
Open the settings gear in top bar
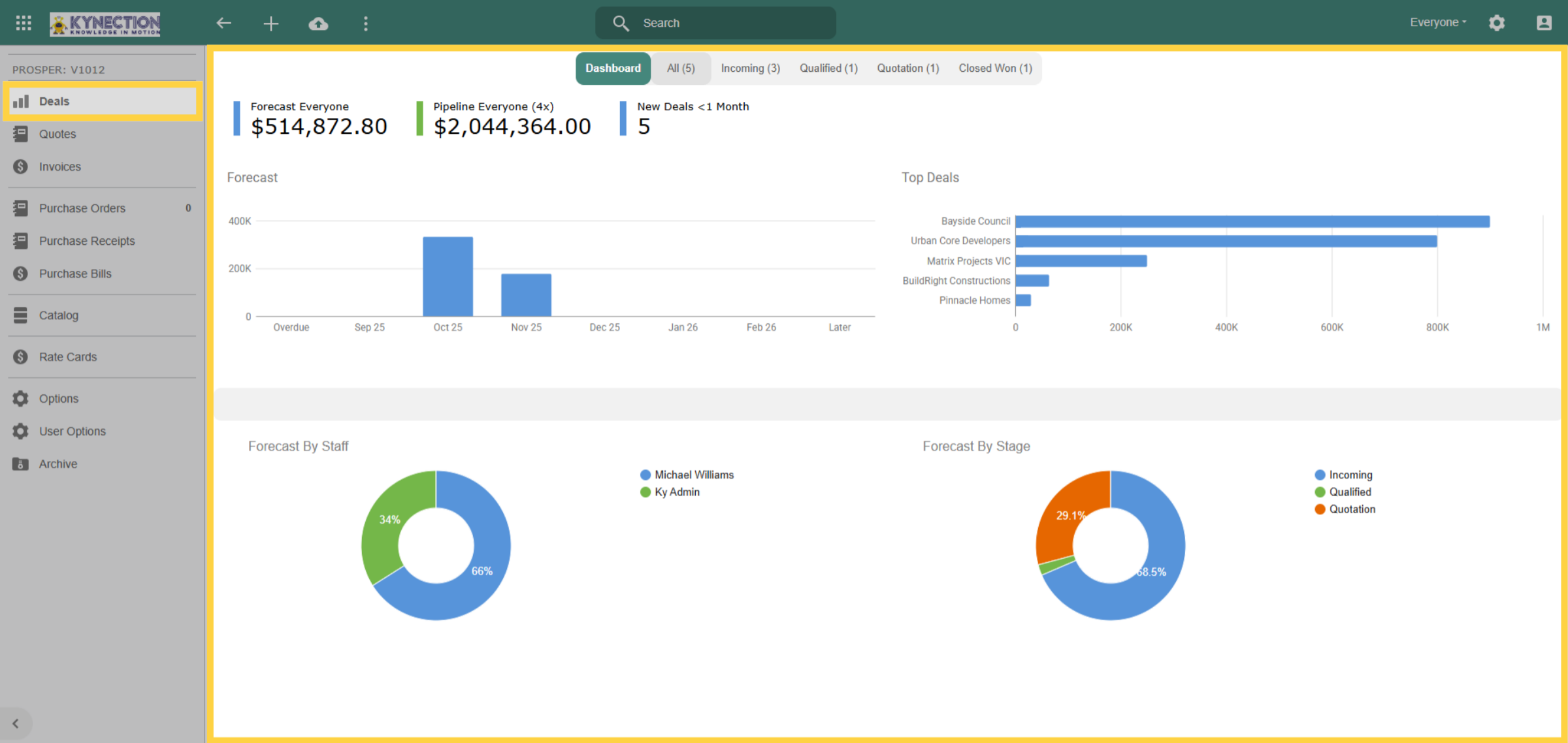coord(1497,23)
